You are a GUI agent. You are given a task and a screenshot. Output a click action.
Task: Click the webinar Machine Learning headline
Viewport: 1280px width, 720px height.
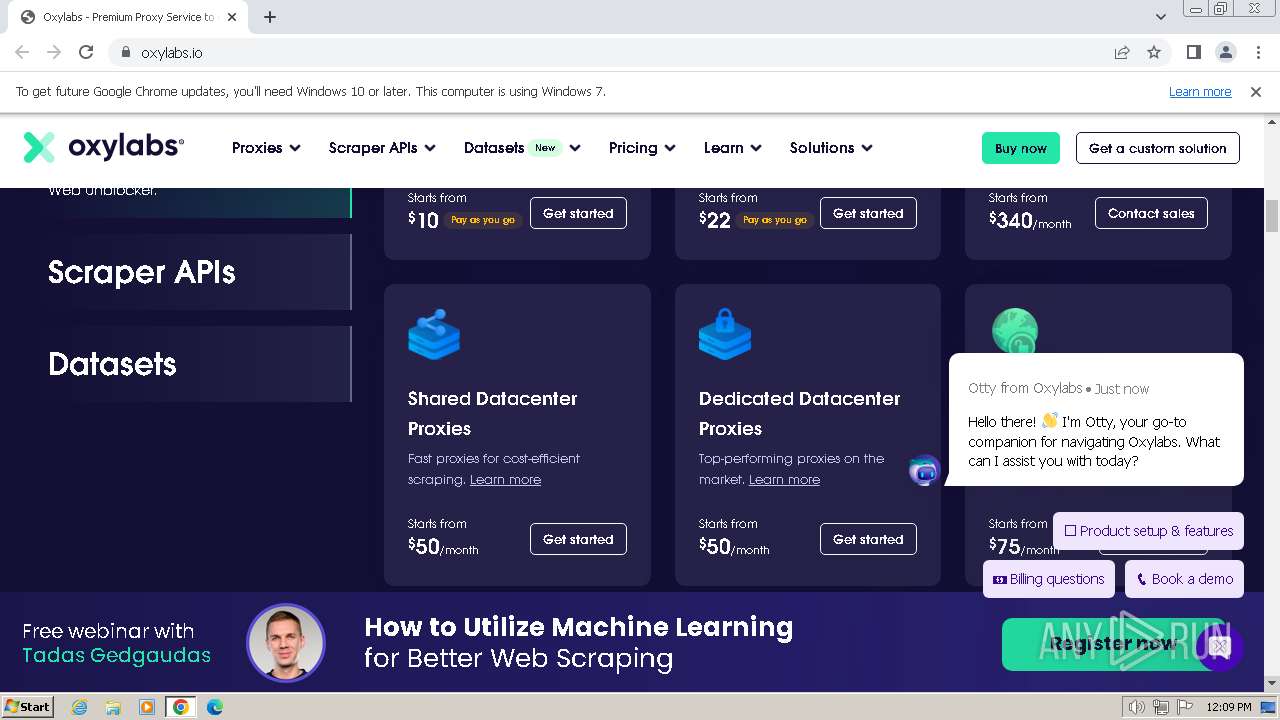point(578,642)
